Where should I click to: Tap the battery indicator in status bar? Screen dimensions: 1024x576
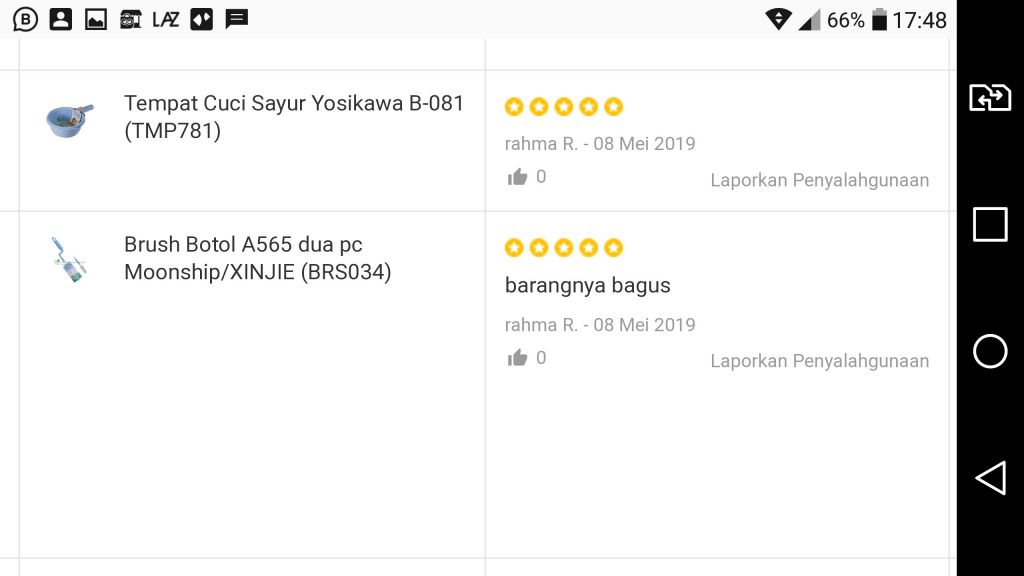880,20
